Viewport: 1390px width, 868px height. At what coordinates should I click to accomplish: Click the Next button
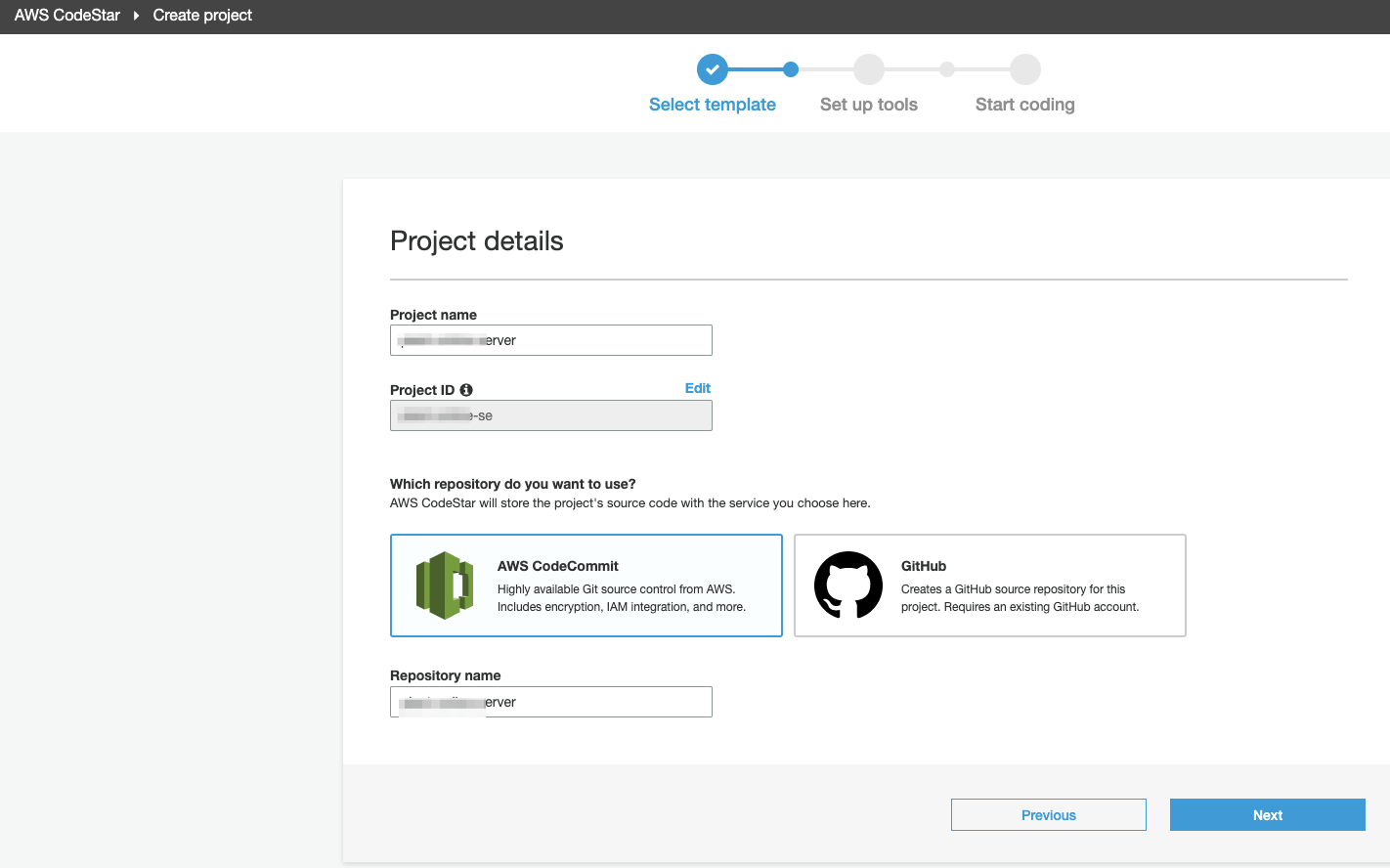coord(1268,815)
